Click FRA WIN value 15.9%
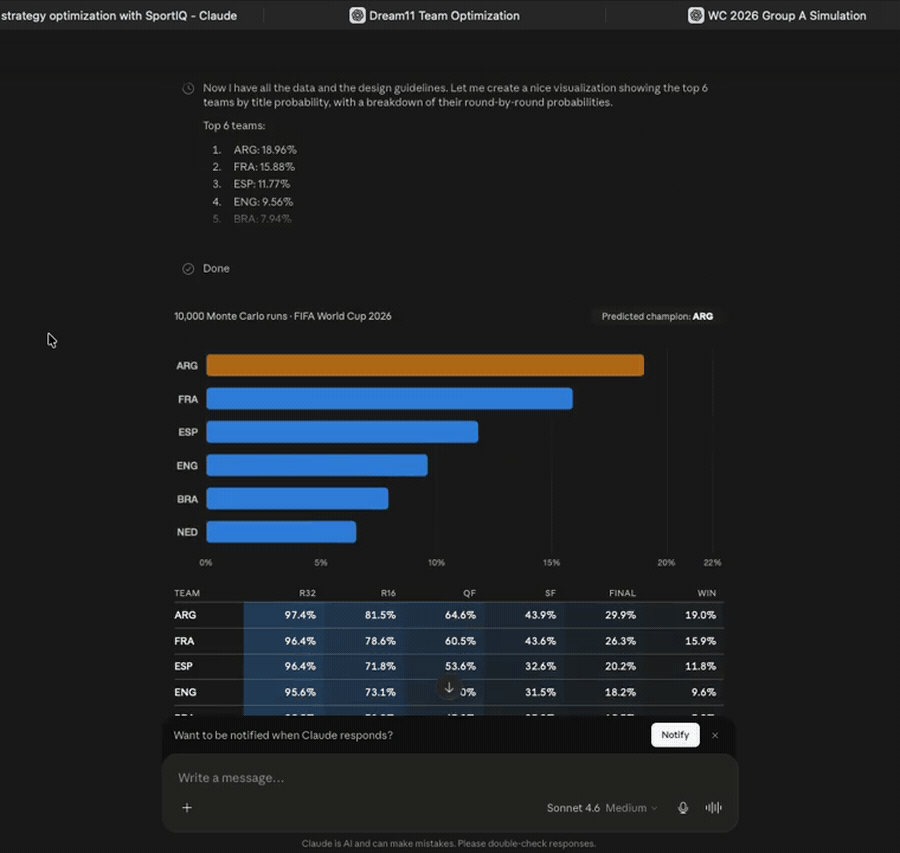900x853 pixels. (x=700, y=641)
